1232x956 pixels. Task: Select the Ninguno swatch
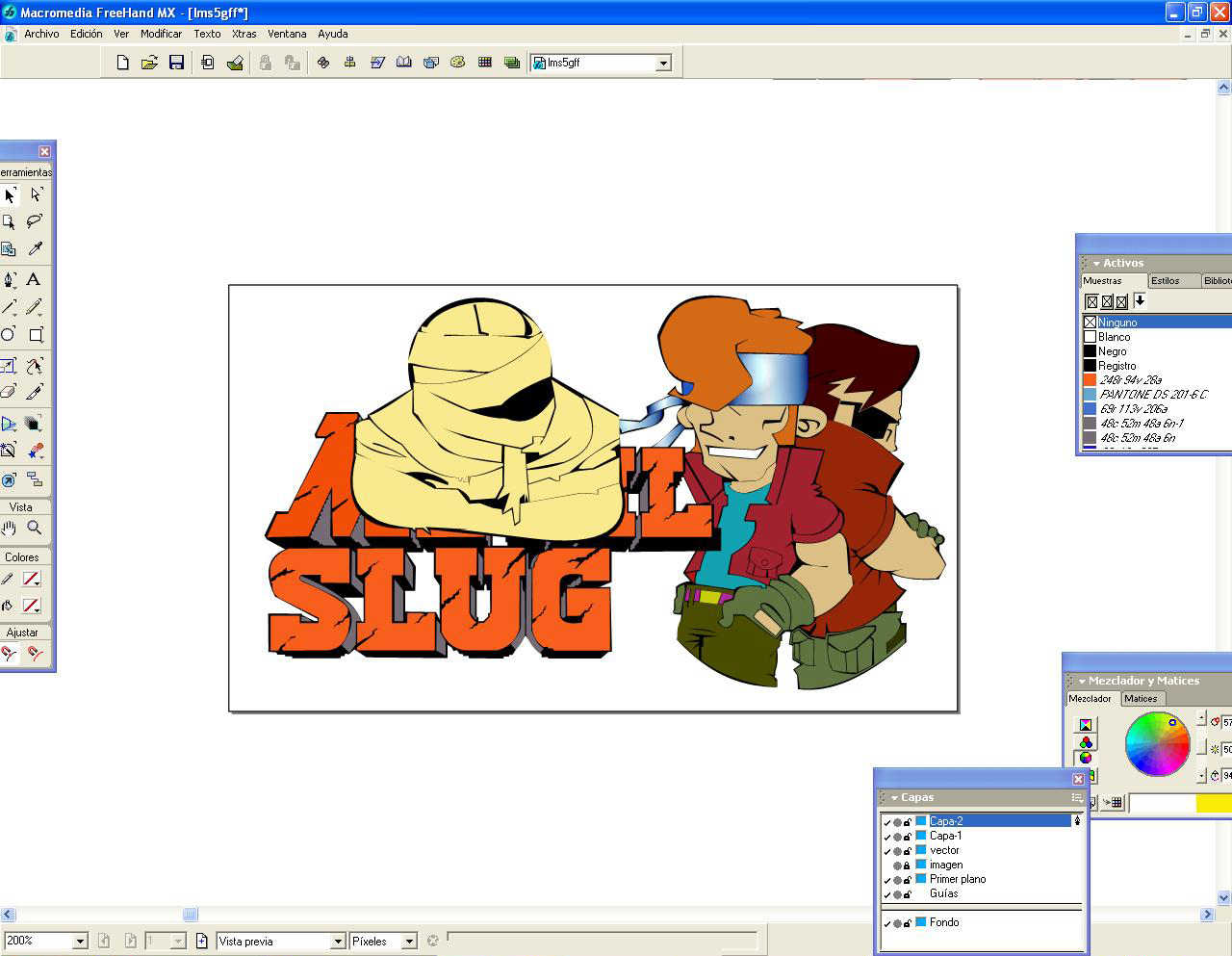click(x=1156, y=323)
